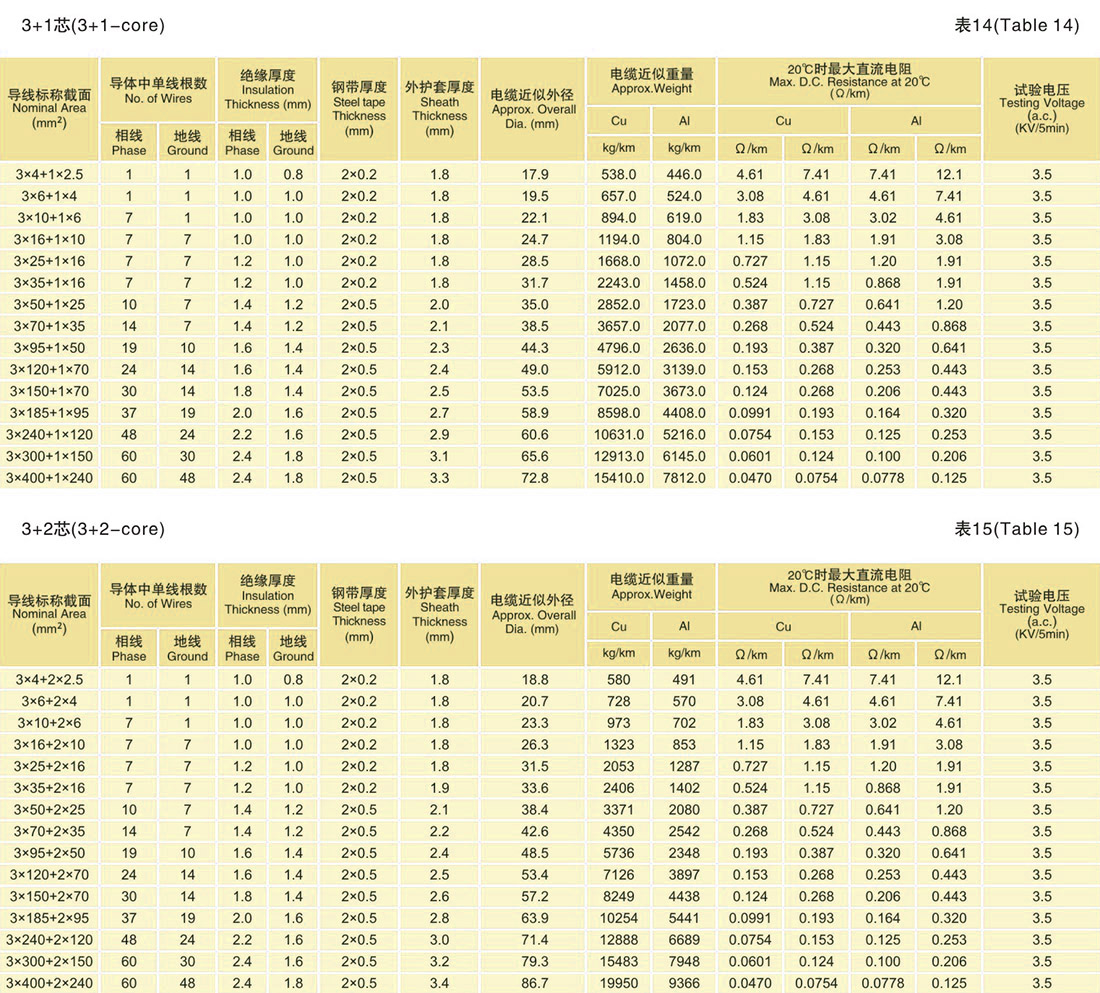
Task: Select the overall diameter value "48.5"
Action: tap(535, 853)
